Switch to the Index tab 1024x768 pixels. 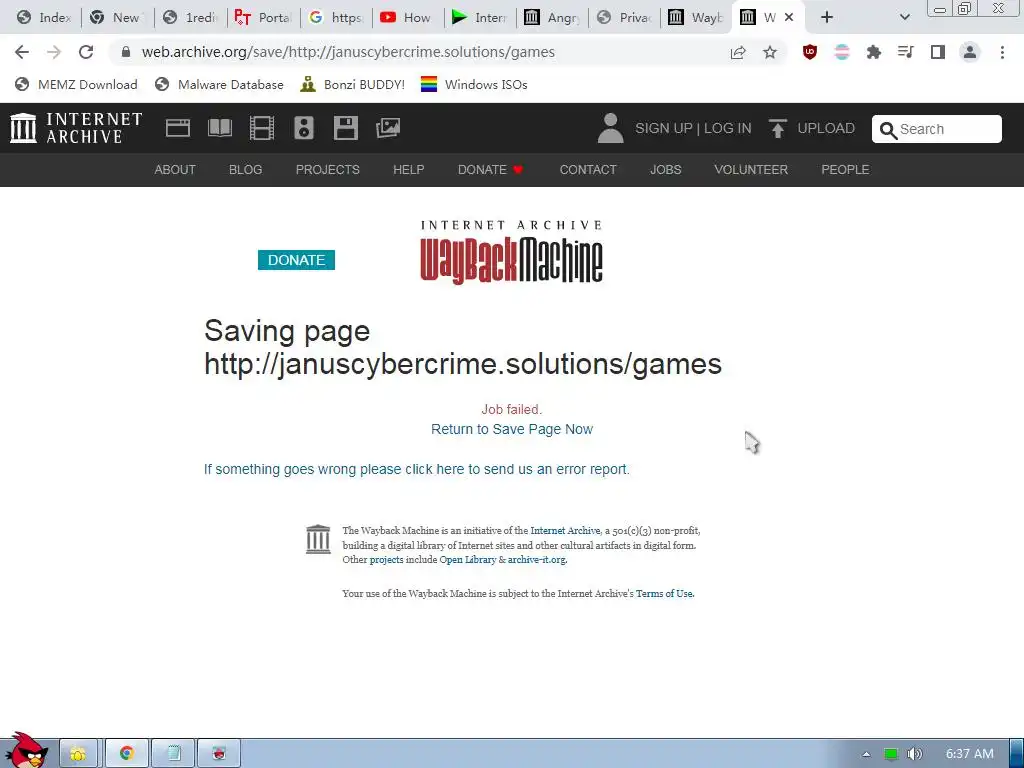[x=44, y=18]
